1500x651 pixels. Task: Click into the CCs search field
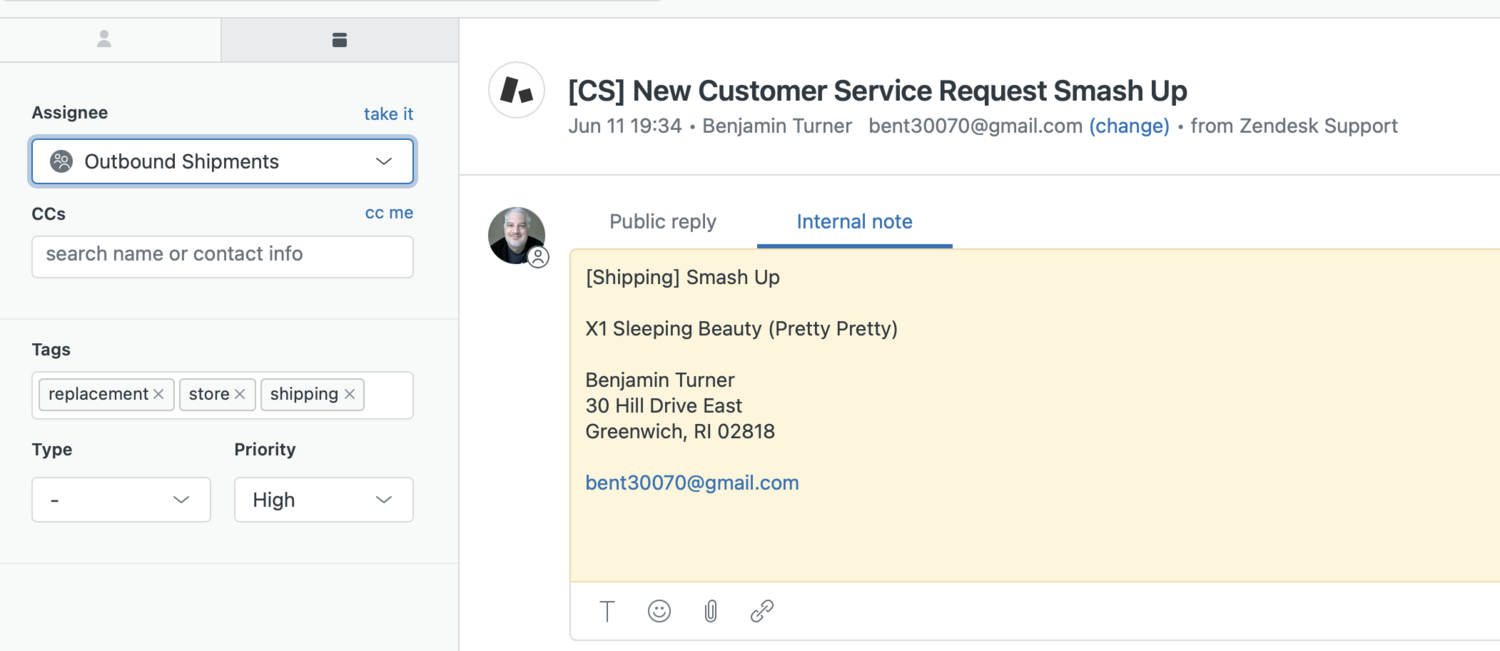pos(223,257)
